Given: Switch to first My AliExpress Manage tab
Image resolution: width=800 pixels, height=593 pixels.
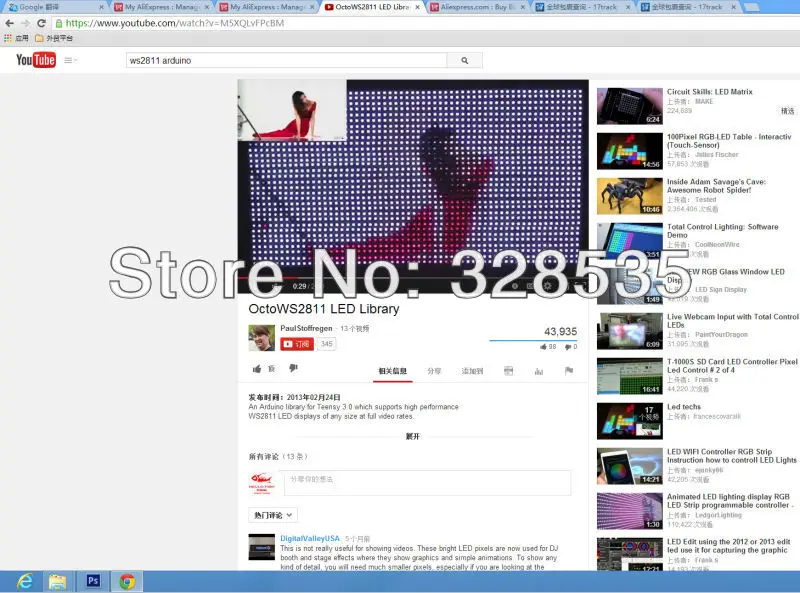Looking at the screenshot, I should [x=161, y=7].
